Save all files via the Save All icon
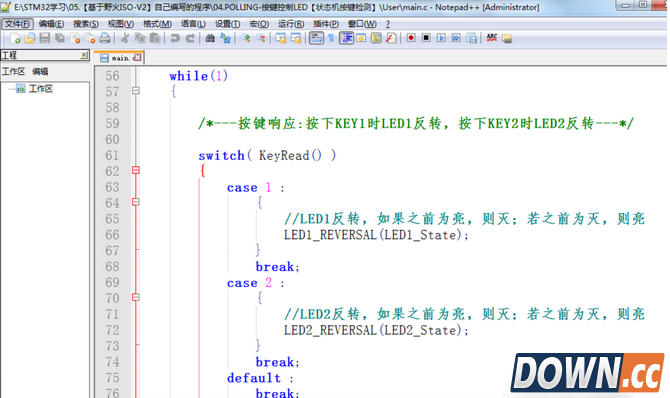Image resolution: width=670 pixels, height=398 pixels. point(60,38)
